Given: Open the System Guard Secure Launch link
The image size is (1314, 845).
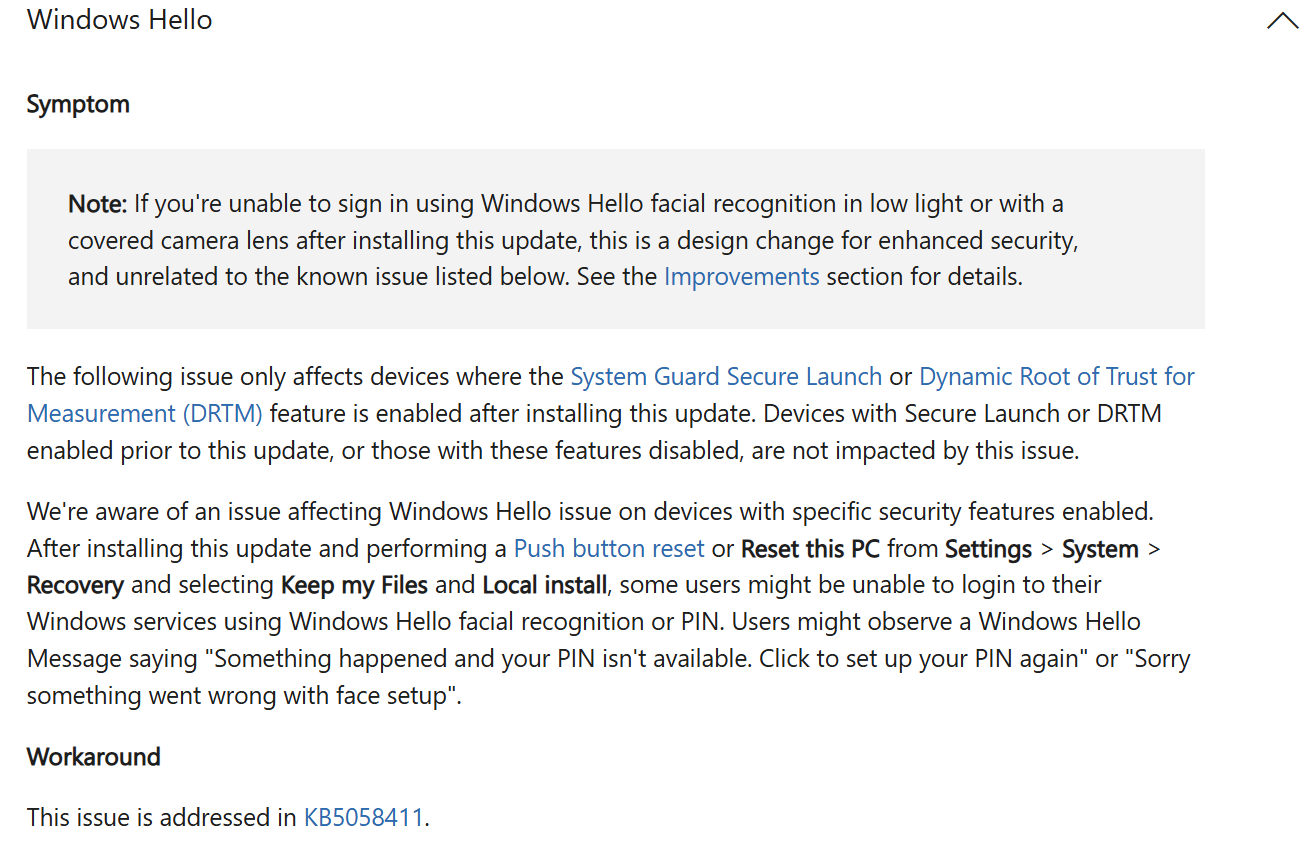Looking at the screenshot, I should [726, 377].
